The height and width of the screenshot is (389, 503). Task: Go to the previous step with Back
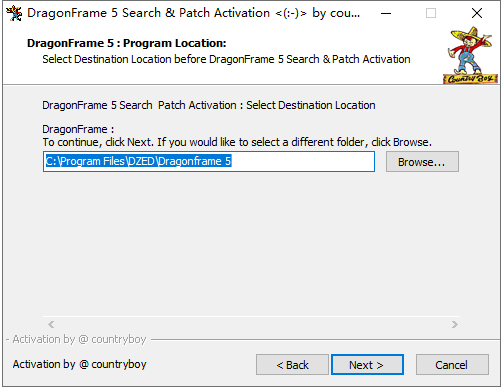[292, 365]
